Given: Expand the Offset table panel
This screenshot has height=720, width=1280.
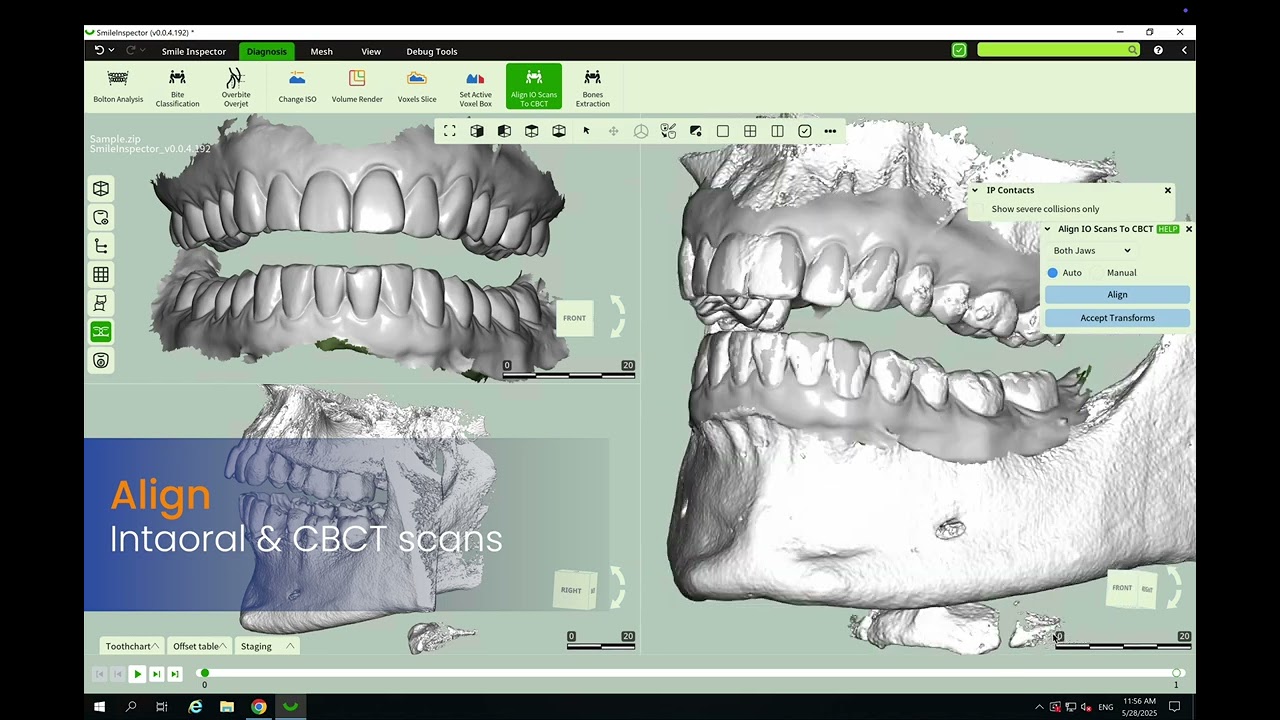Looking at the screenshot, I should coord(199,646).
